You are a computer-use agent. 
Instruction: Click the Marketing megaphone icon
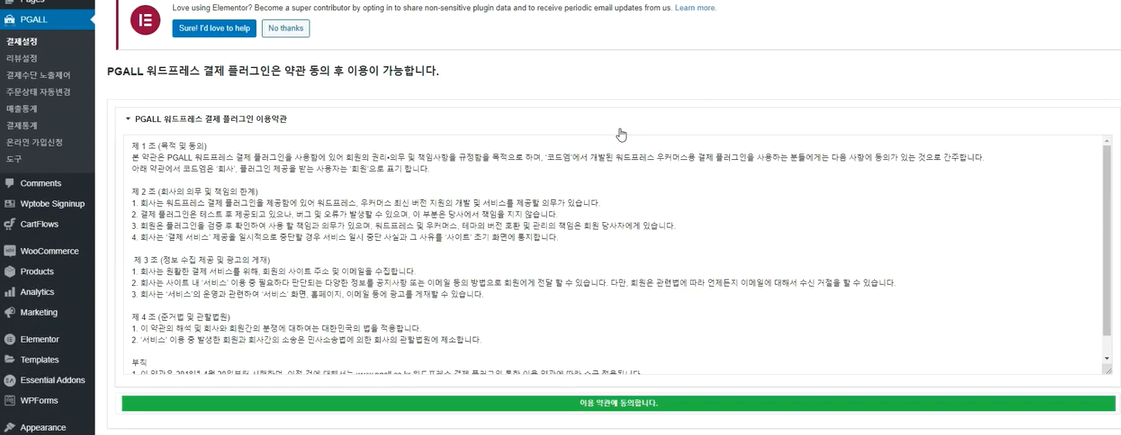point(9,313)
